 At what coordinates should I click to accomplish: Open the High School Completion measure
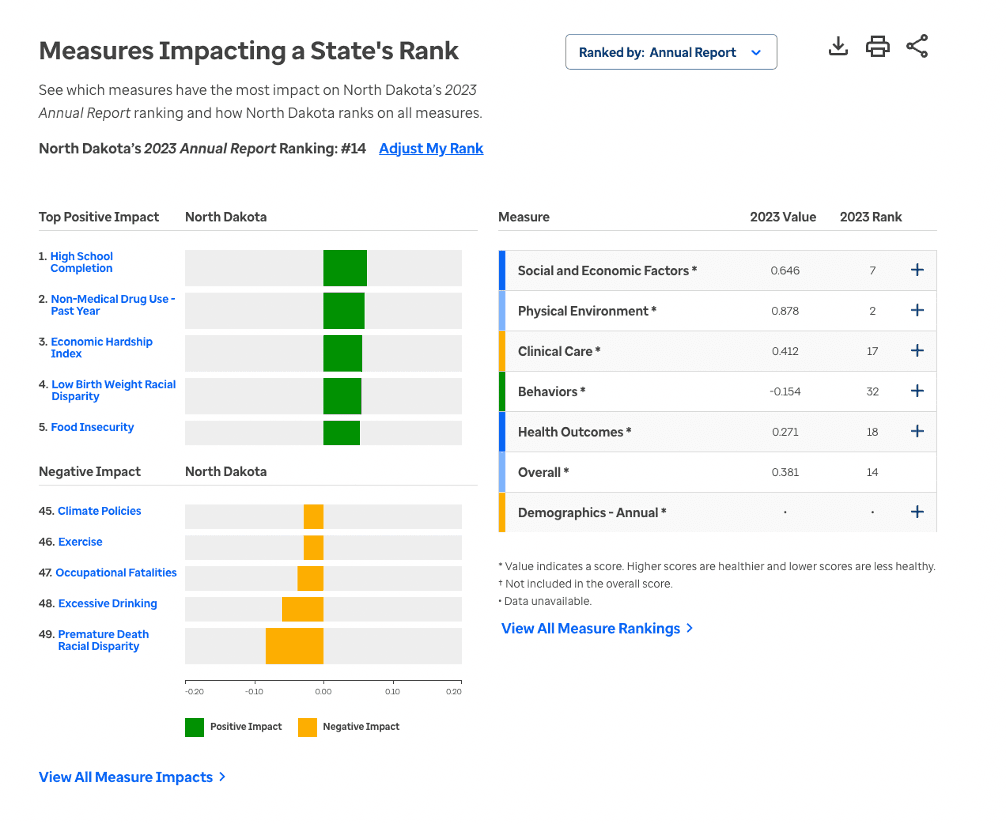point(81,262)
